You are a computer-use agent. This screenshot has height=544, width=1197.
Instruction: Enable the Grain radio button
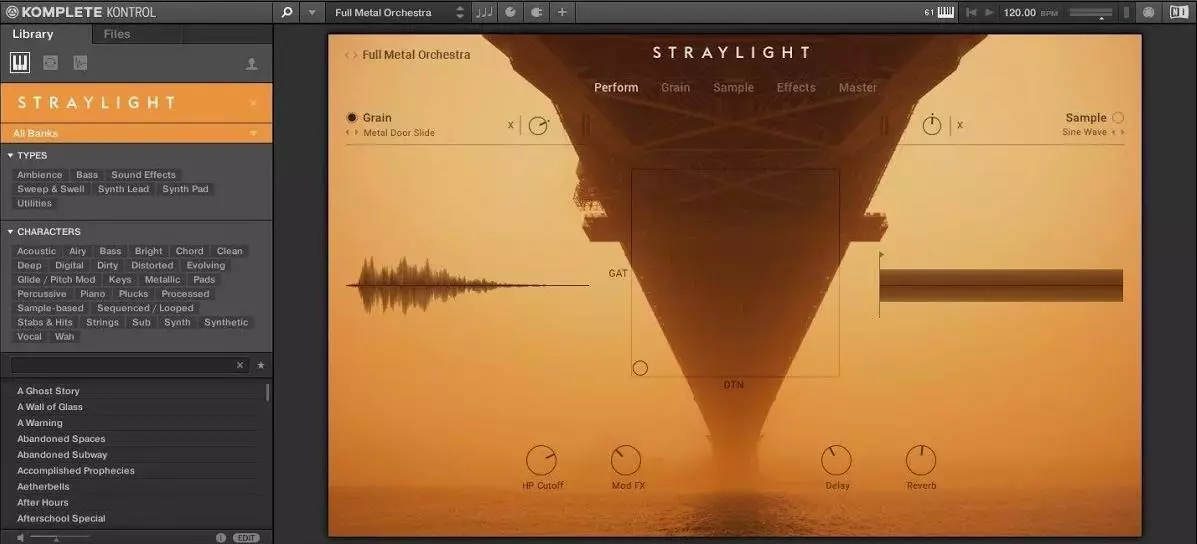click(352, 118)
